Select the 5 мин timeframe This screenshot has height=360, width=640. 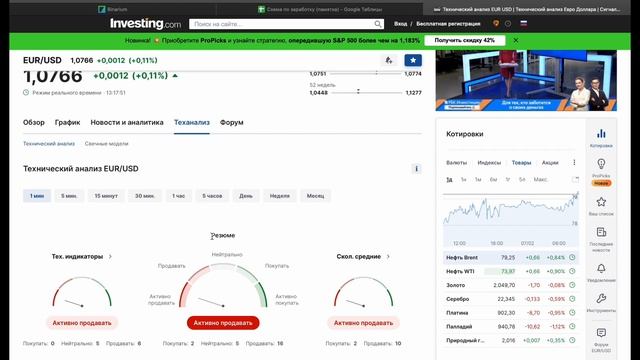tap(69, 196)
